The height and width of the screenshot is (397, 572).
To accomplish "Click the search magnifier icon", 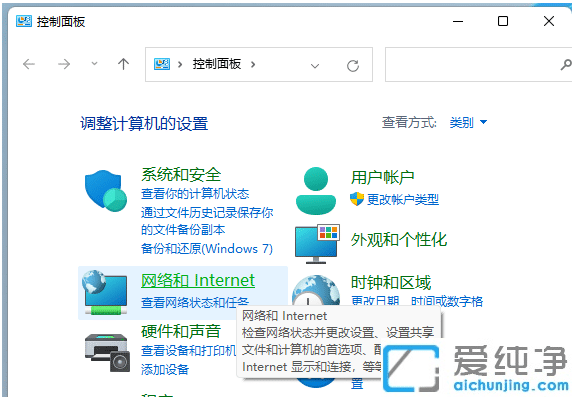I will [566, 65].
